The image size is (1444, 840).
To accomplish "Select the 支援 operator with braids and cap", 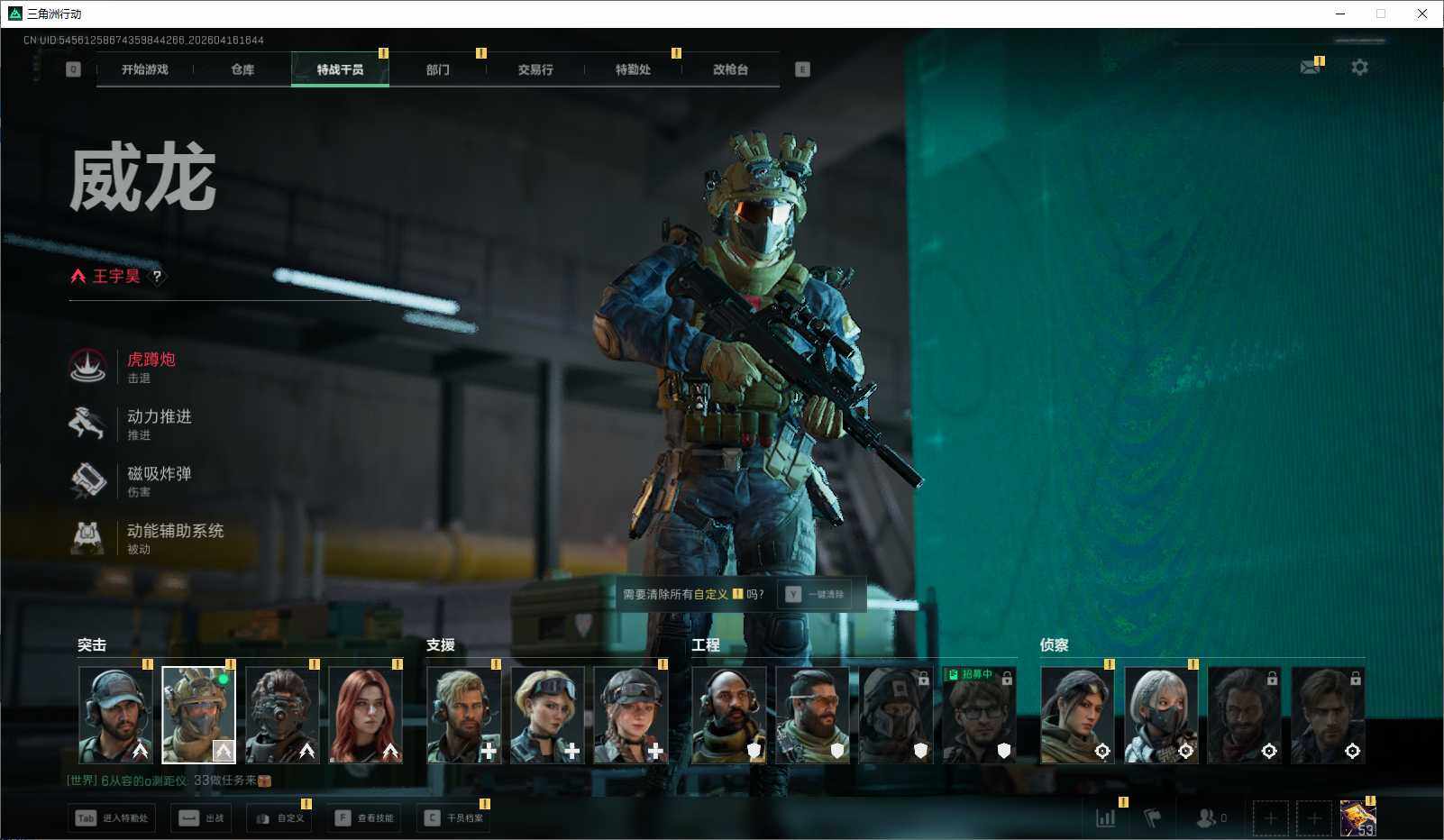I will pos(630,715).
